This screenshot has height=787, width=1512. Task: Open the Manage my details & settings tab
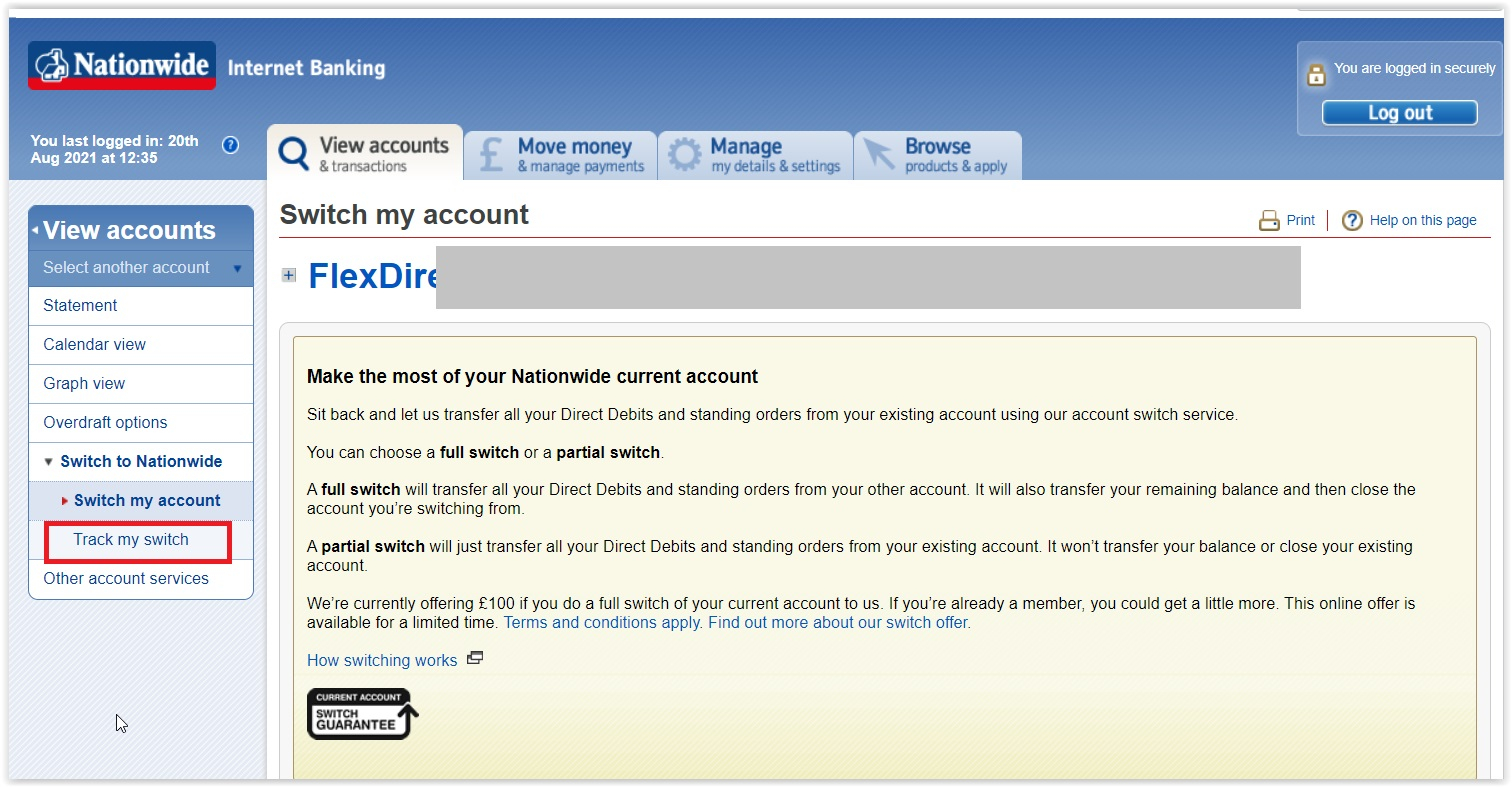tap(756, 156)
